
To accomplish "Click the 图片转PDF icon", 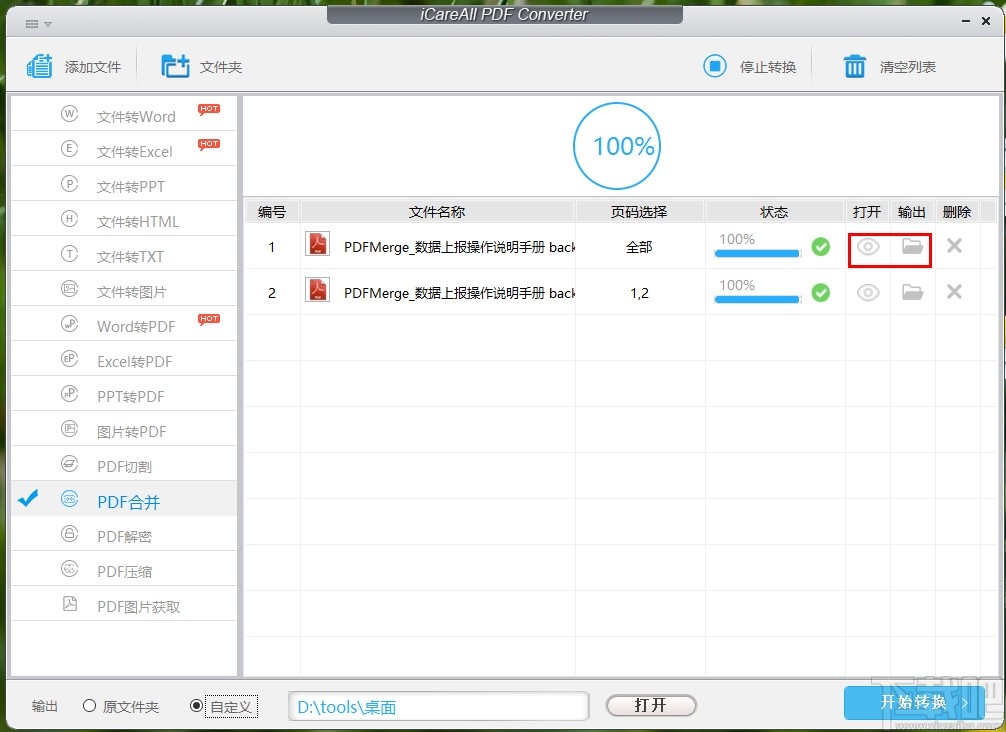I will coord(69,429).
